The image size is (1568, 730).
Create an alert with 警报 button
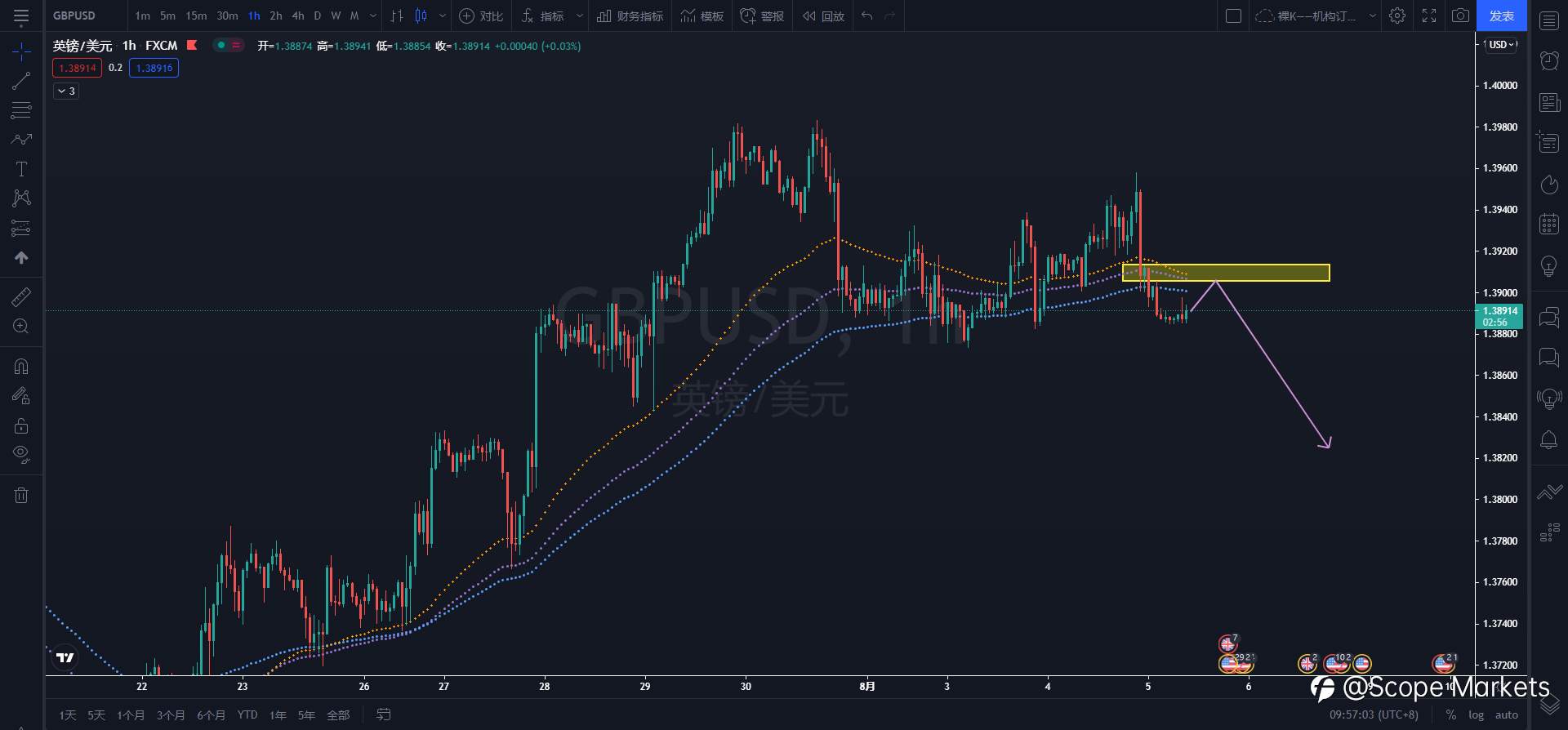(x=762, y=16)
